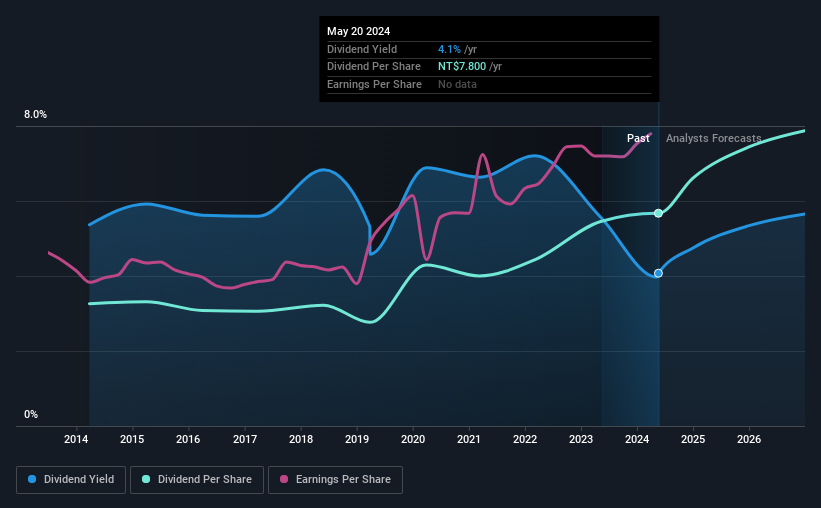Click the 8.0% y-axis label
821x508 pixels.
pyautogui.click(x=36, y=115)
